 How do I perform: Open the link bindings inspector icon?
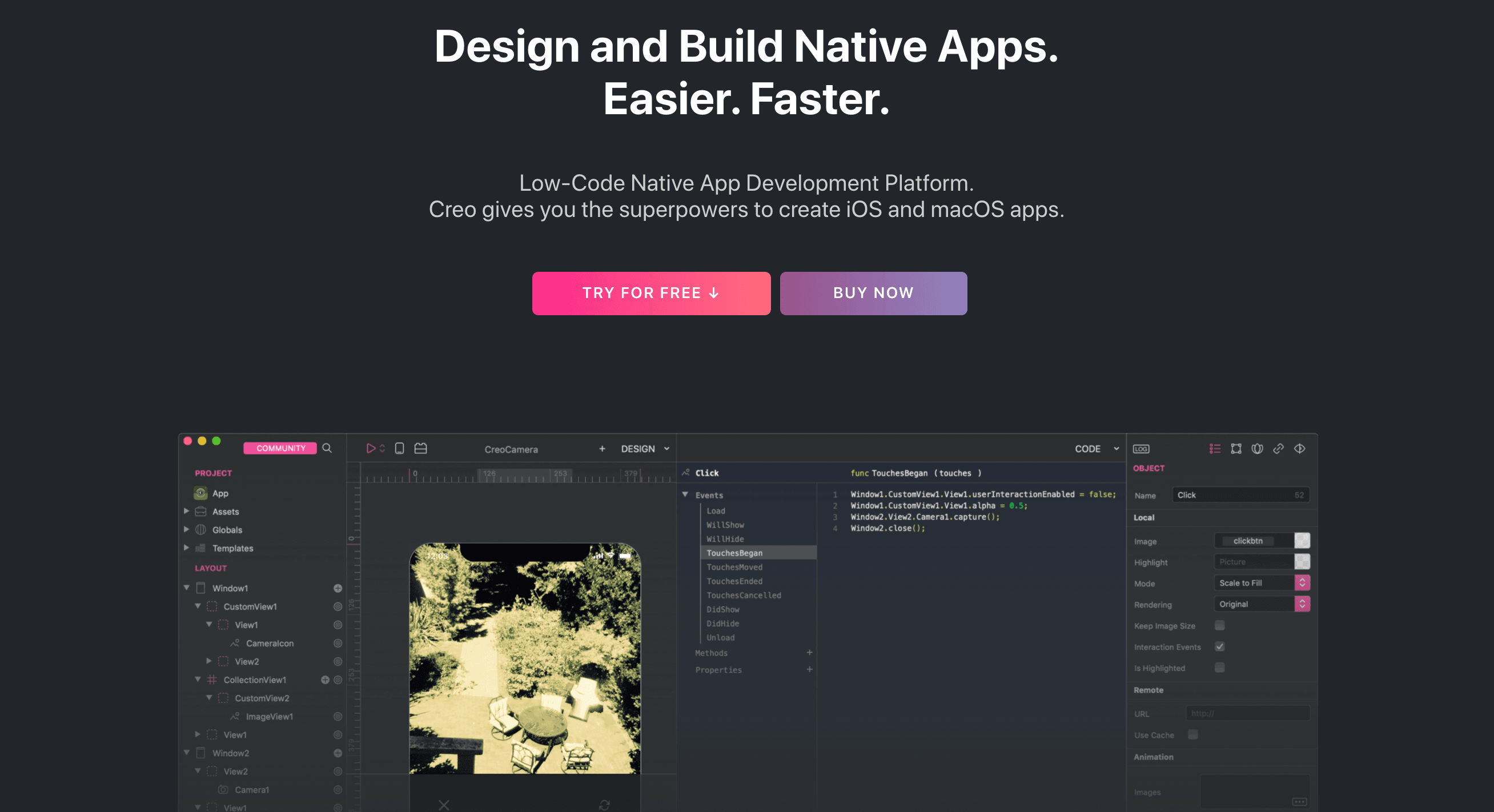(x=1278, y=448)
